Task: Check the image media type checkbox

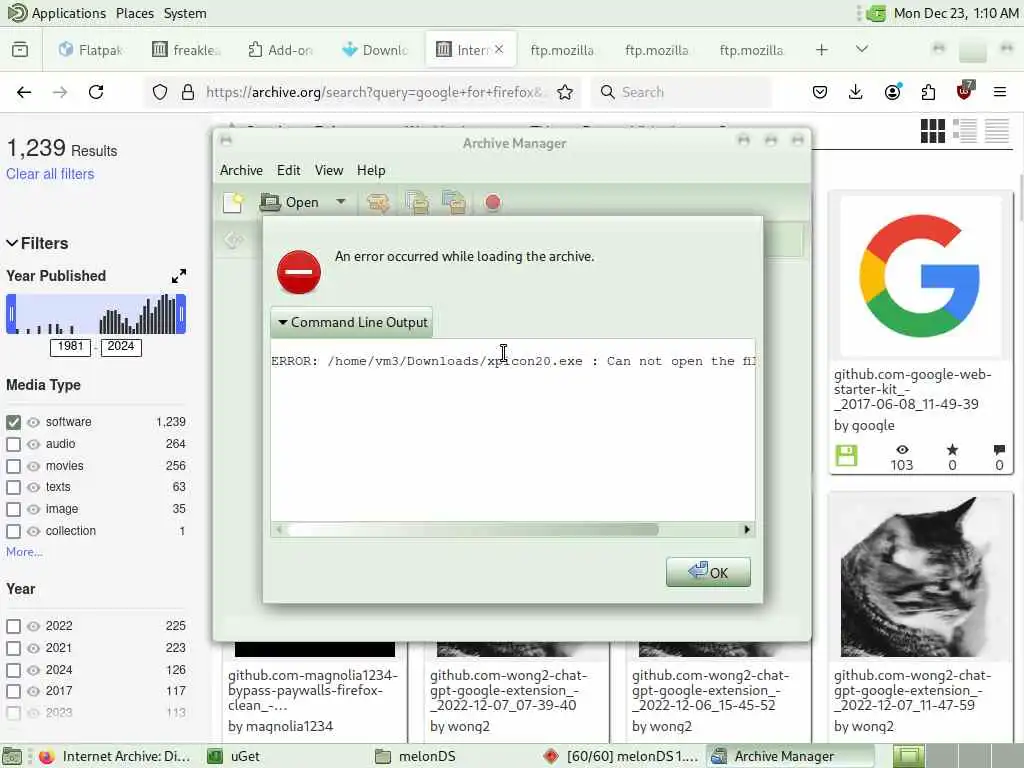Action: click(x=14, y=509)
